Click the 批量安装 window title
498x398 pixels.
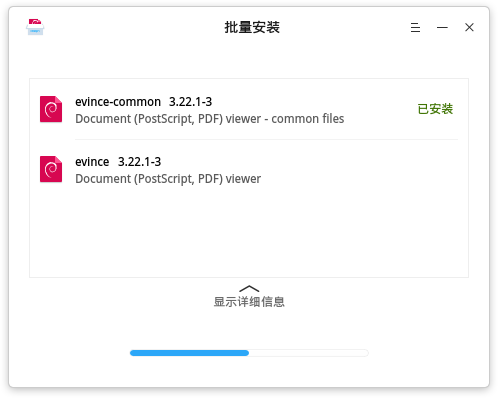pyautogui.click(x=252, y=27)
